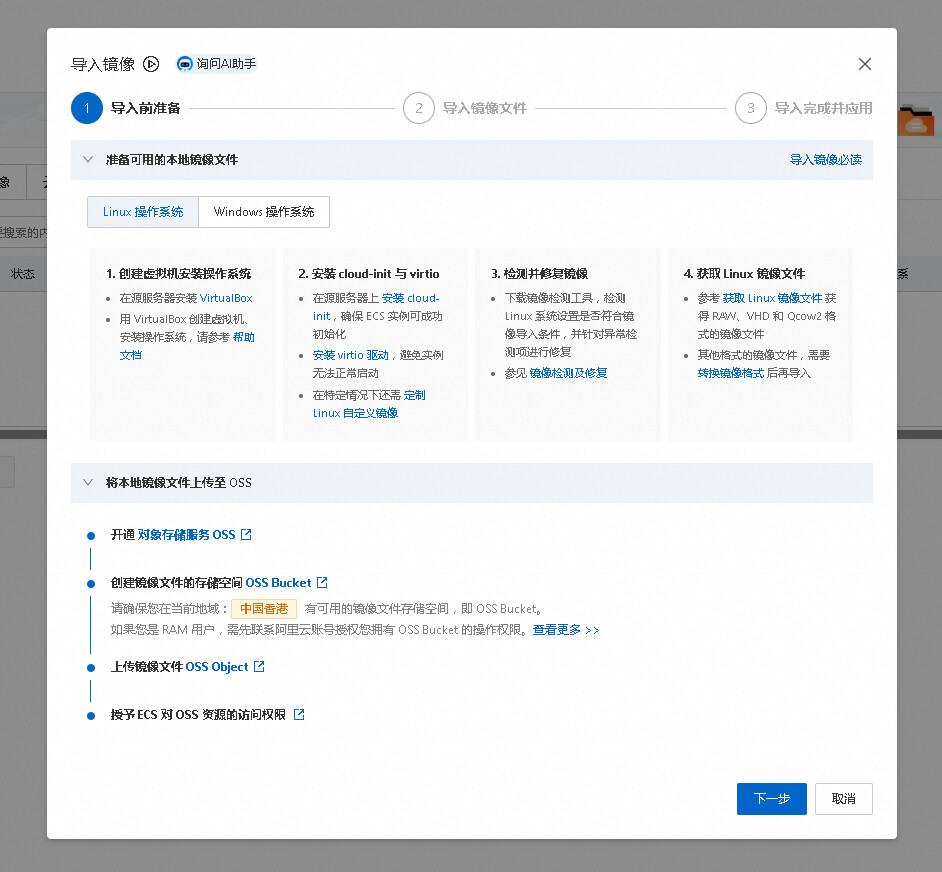Select step 1 circle 导入前准备

87,108
